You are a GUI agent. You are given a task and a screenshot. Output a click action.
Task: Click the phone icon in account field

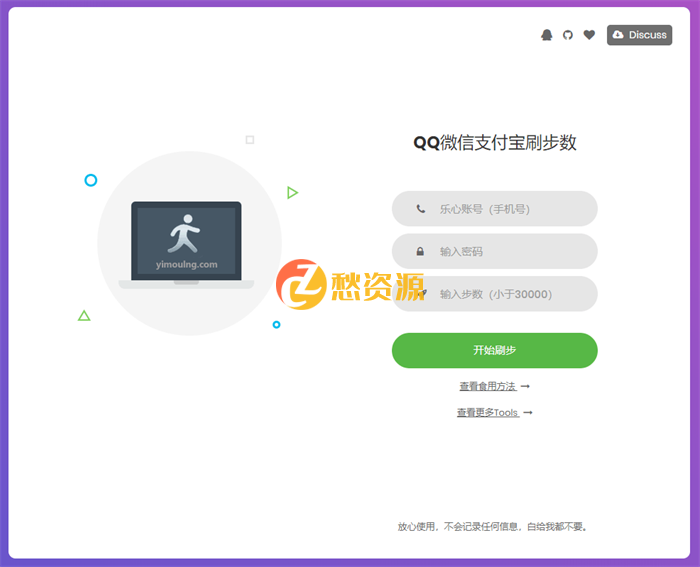click(421, 208)
